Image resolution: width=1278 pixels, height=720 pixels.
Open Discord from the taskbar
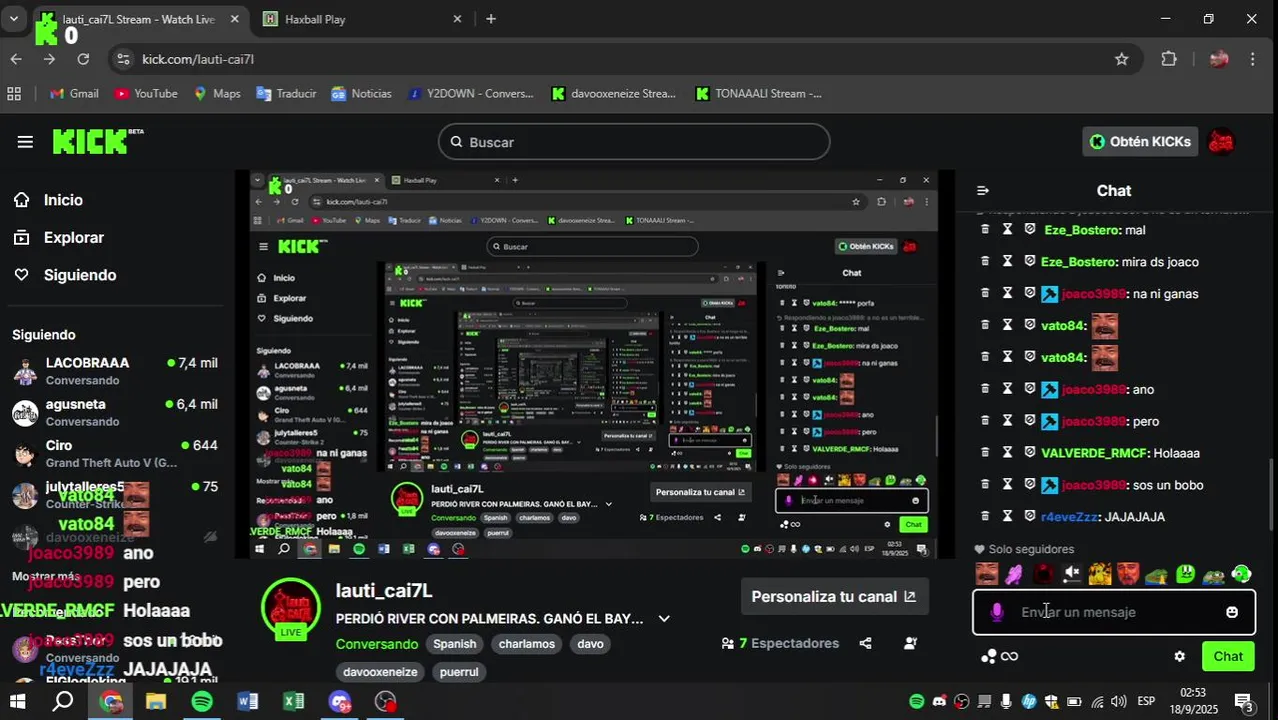(340, 701)
